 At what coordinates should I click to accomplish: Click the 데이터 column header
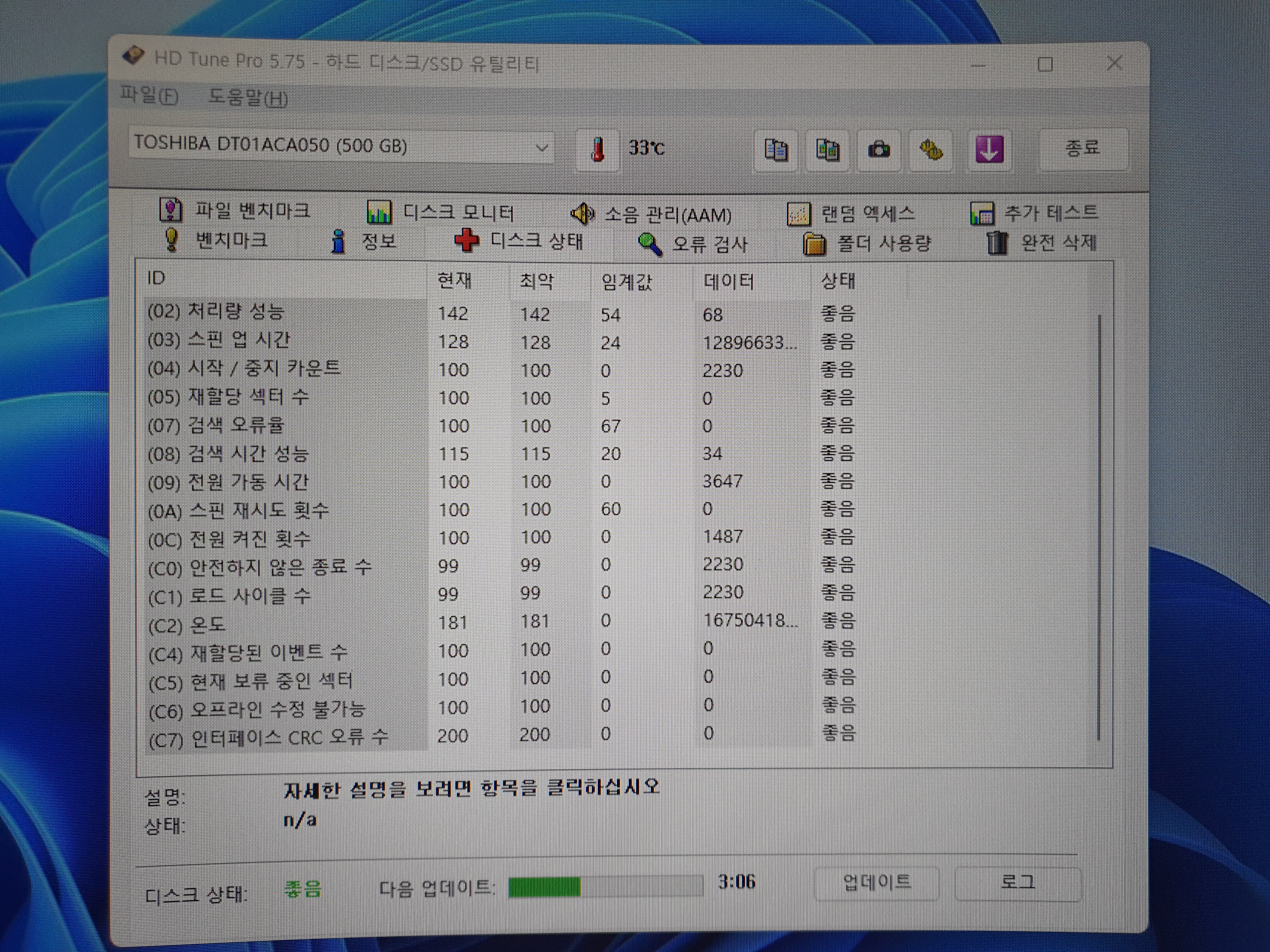[752, 280]
